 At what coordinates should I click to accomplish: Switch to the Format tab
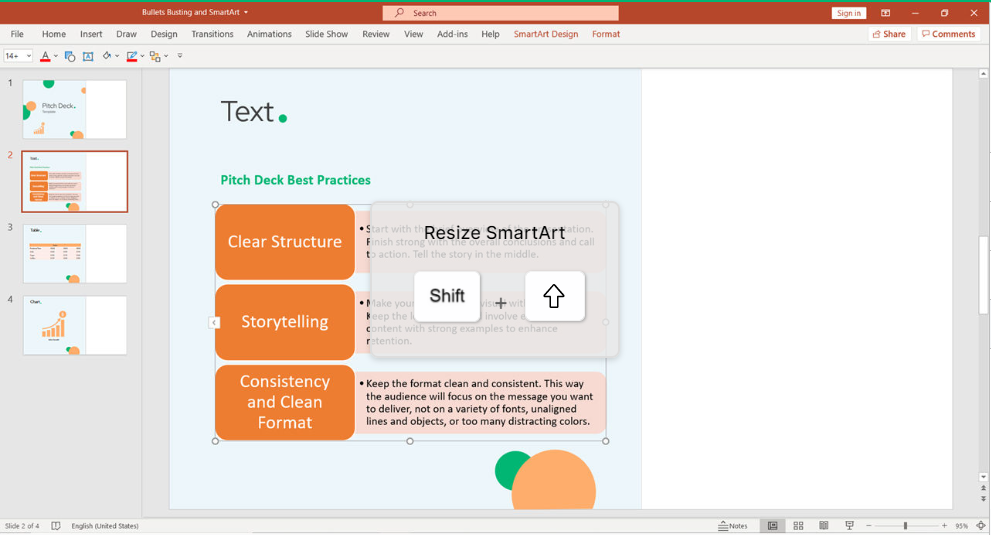coord(605,34)
